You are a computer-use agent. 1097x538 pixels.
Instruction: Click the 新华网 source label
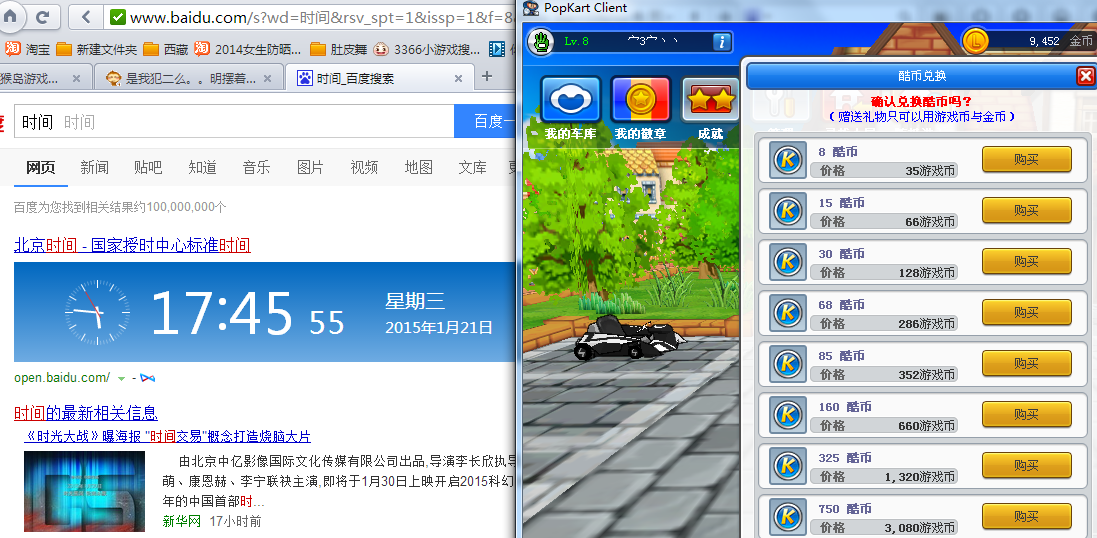(181, 521)
